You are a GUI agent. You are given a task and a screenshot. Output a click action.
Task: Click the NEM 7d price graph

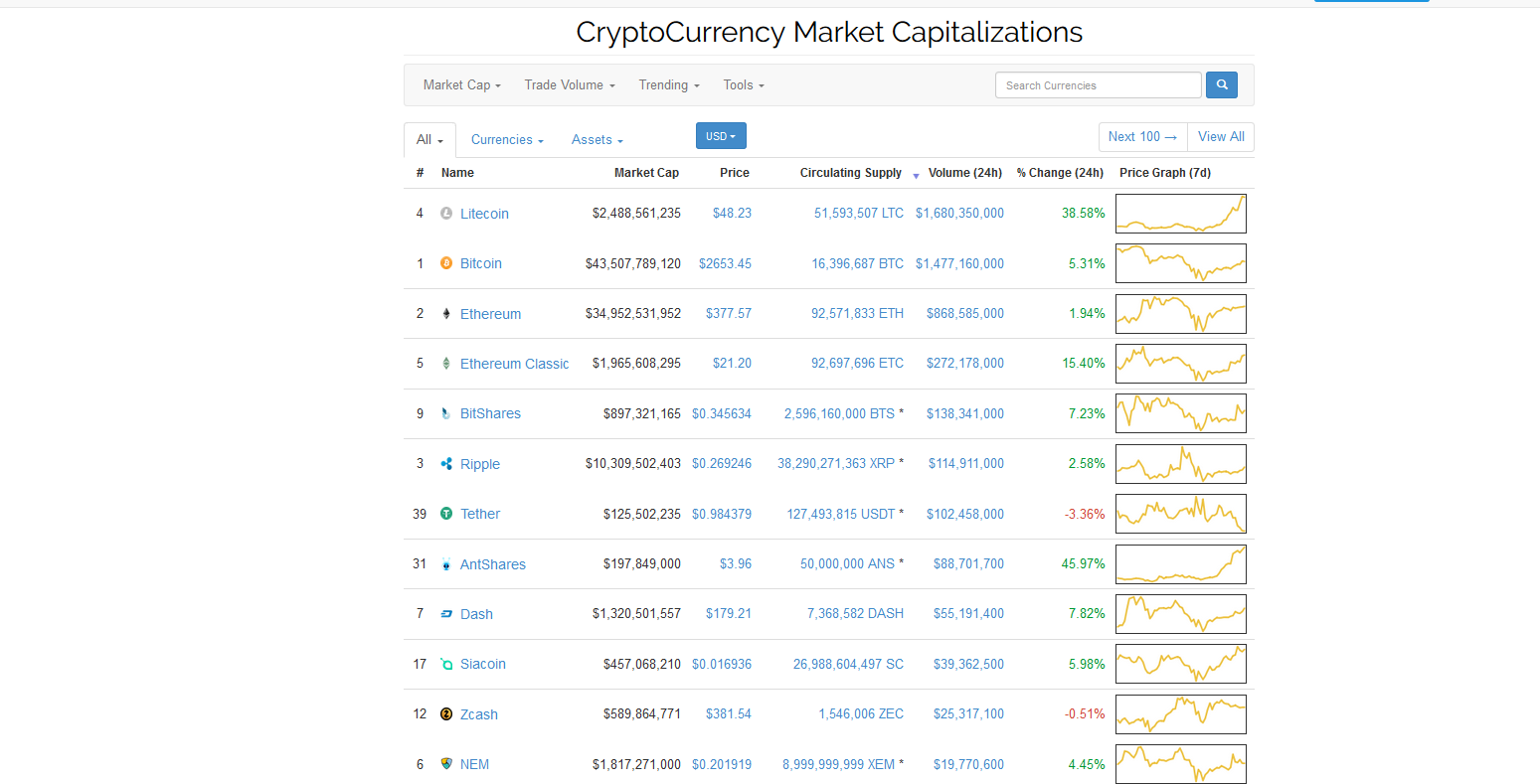click(x=1181, y=764)
